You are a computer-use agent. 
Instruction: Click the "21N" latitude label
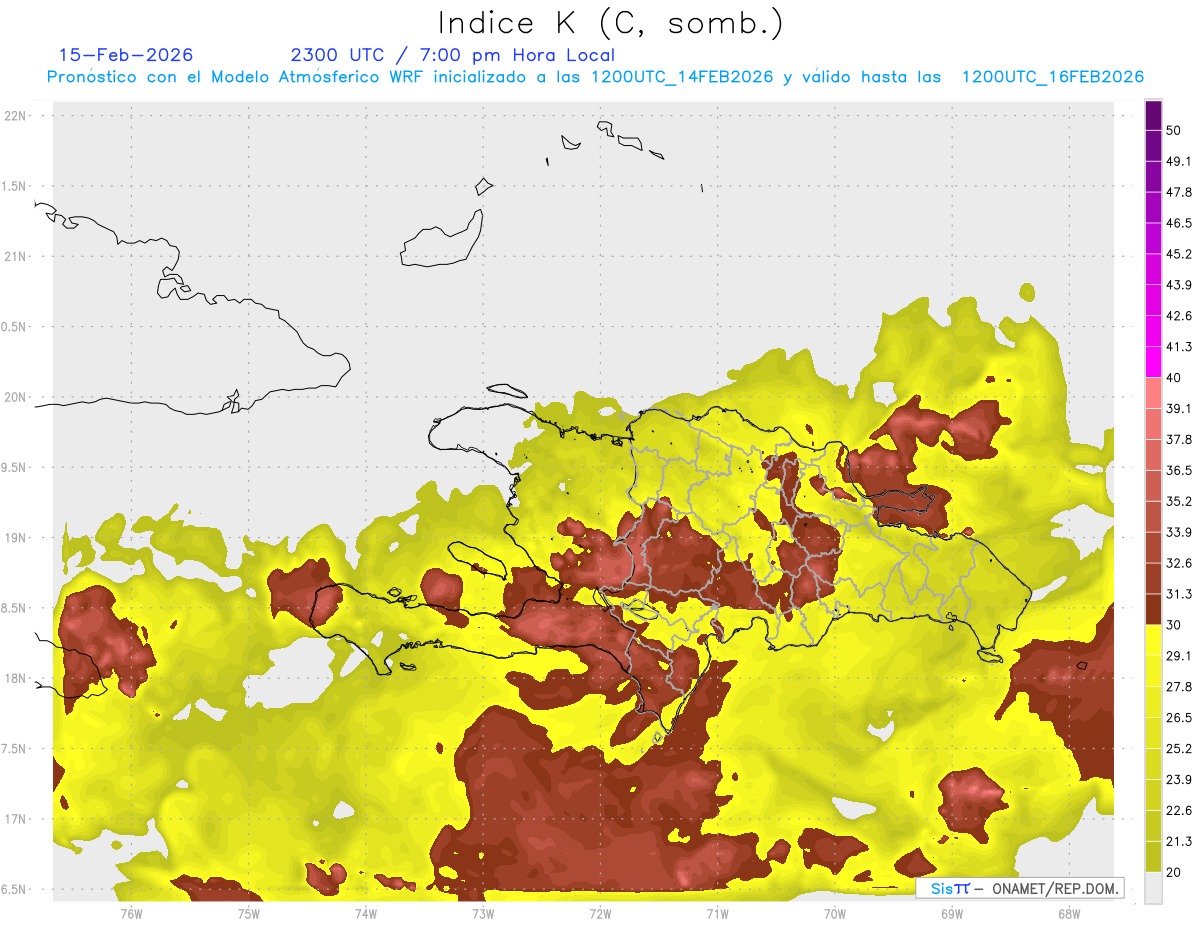point(16,256)
